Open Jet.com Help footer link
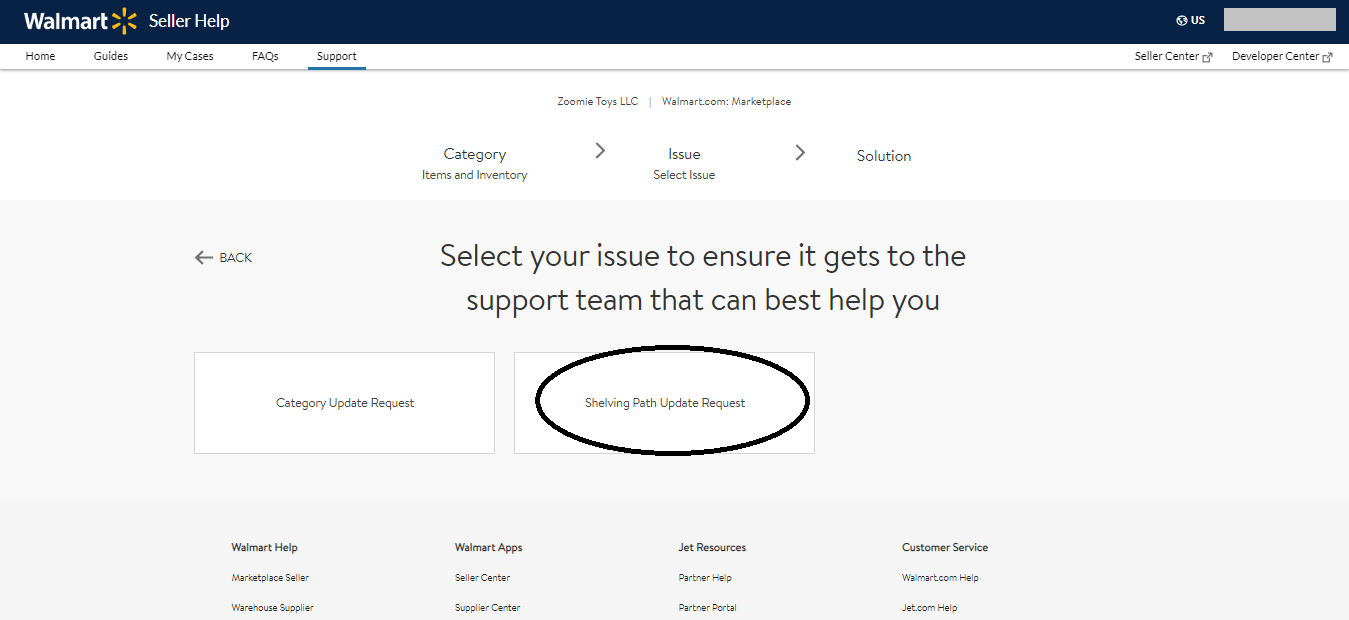This screenshot has width=1349, height=620. point(929,608)
